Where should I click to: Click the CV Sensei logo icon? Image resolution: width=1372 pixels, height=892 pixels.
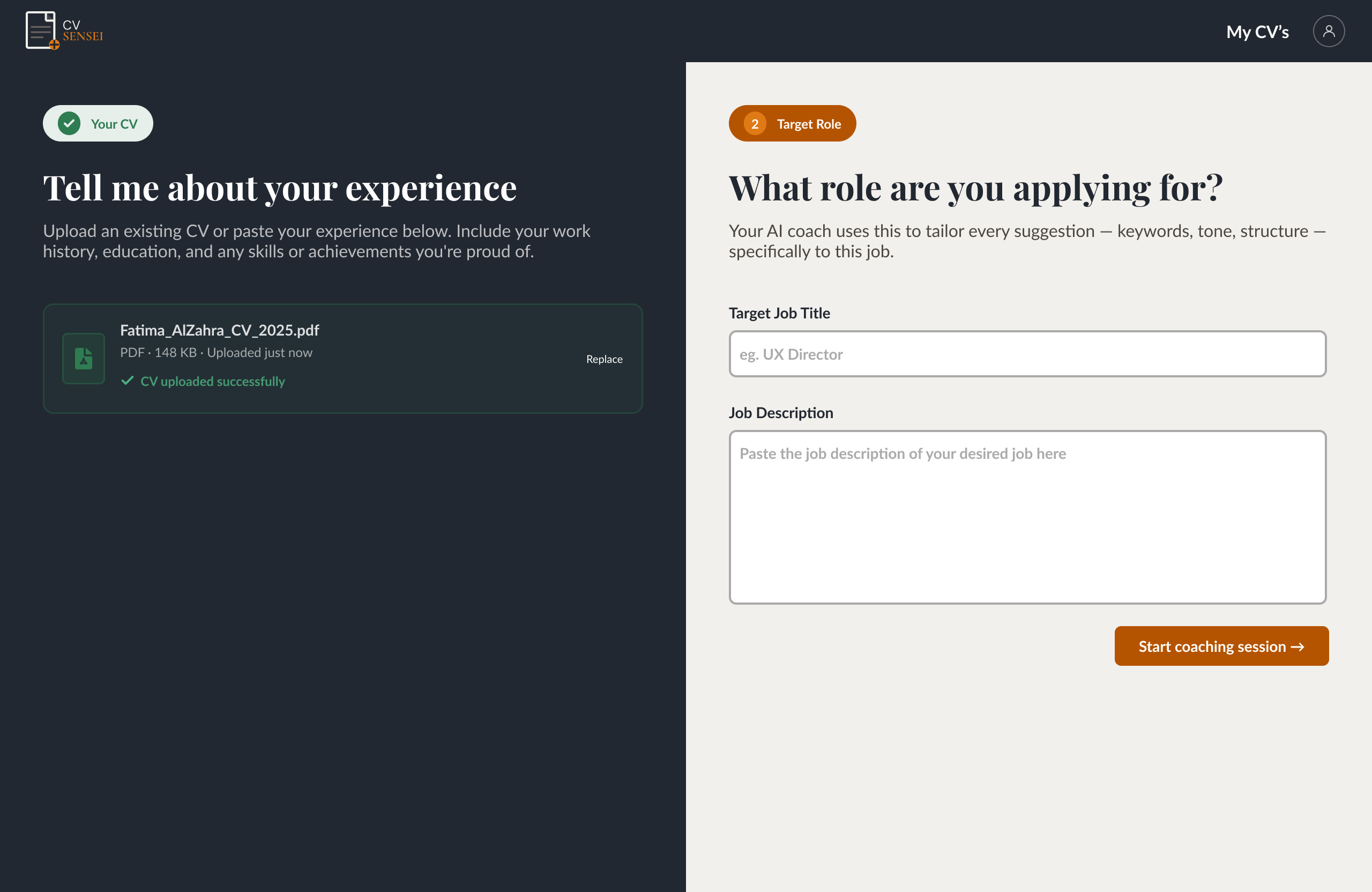tap(40, 30)
